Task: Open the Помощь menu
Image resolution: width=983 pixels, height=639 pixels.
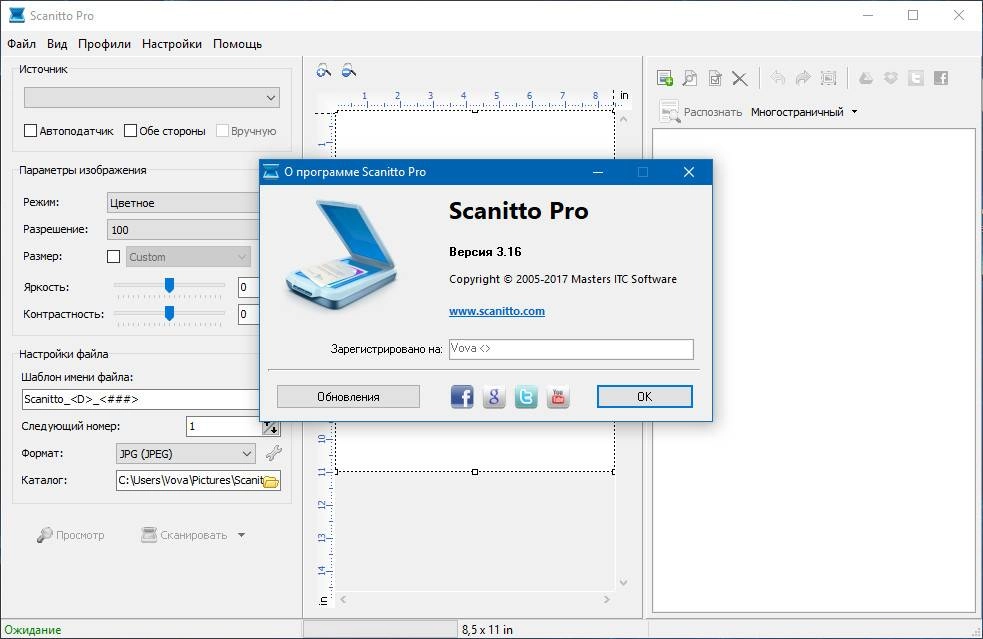Action: 238,44
